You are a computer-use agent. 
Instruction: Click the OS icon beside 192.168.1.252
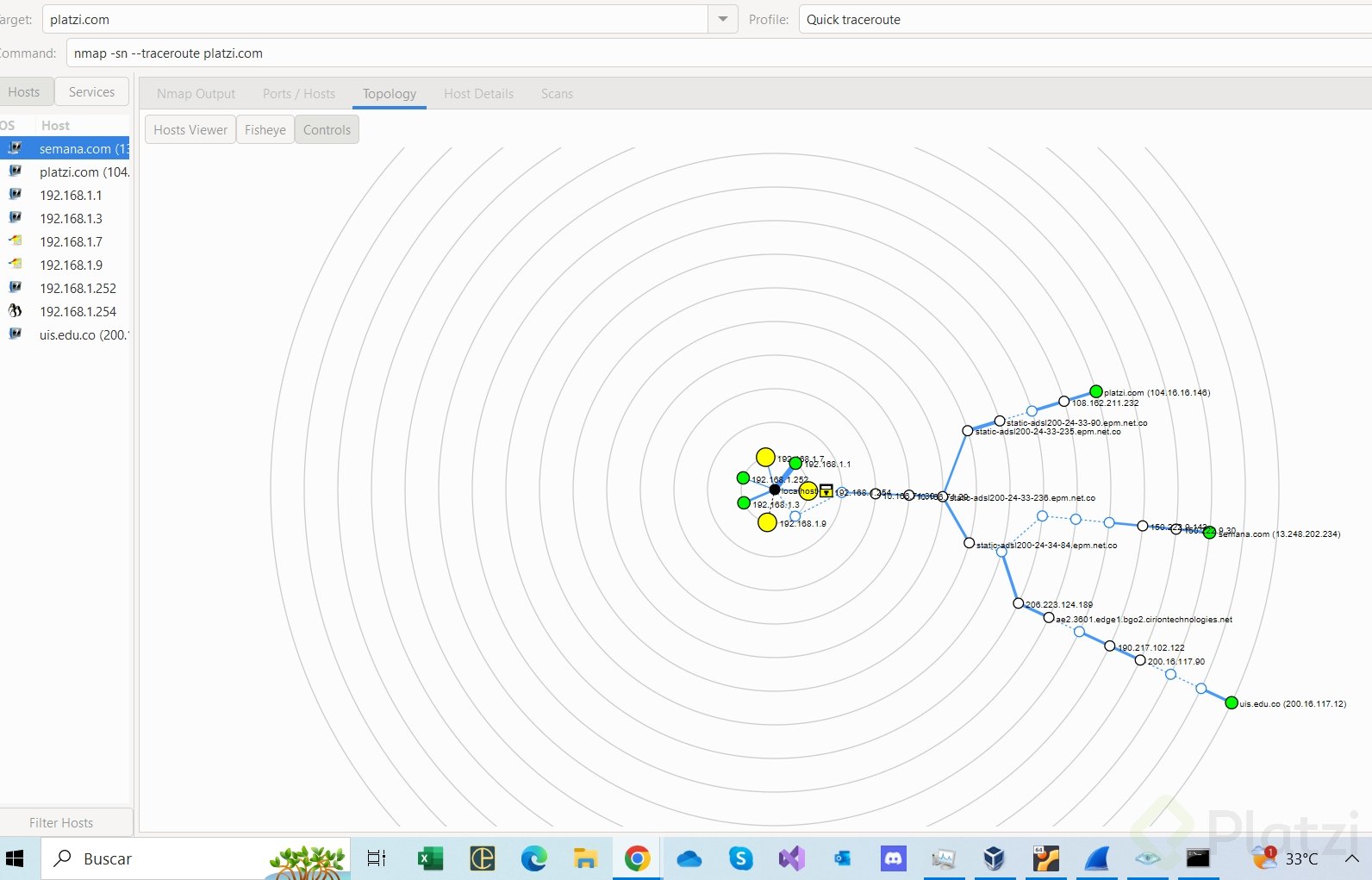click(x=15, y=288)
